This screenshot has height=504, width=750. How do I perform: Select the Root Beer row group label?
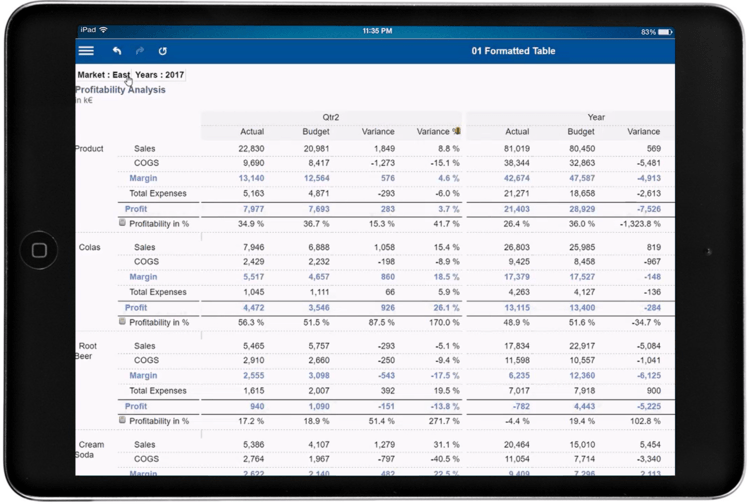click(x=86, y=351)
